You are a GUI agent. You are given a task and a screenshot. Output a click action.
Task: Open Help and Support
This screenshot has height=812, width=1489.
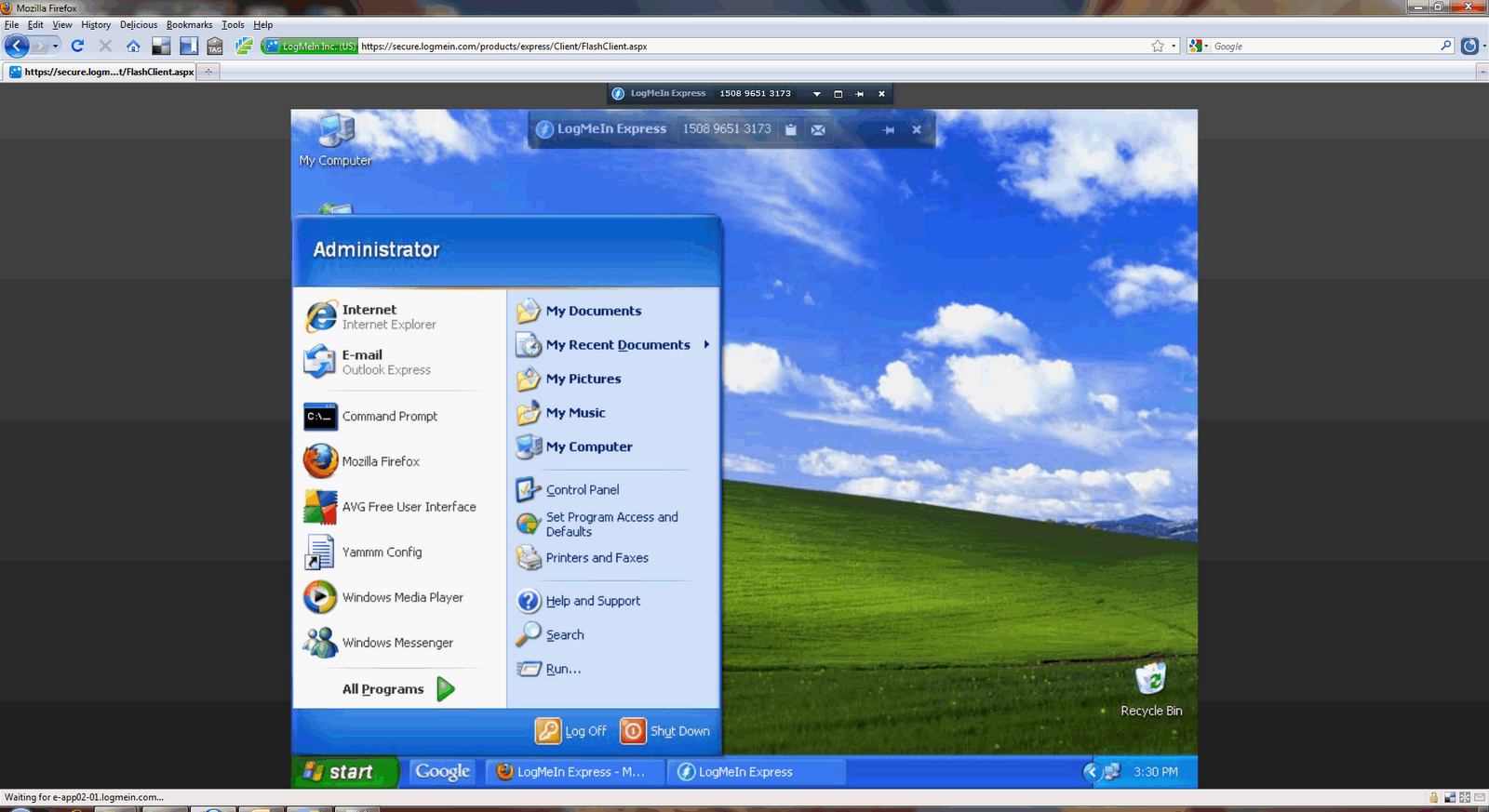(x=579, y=601)
